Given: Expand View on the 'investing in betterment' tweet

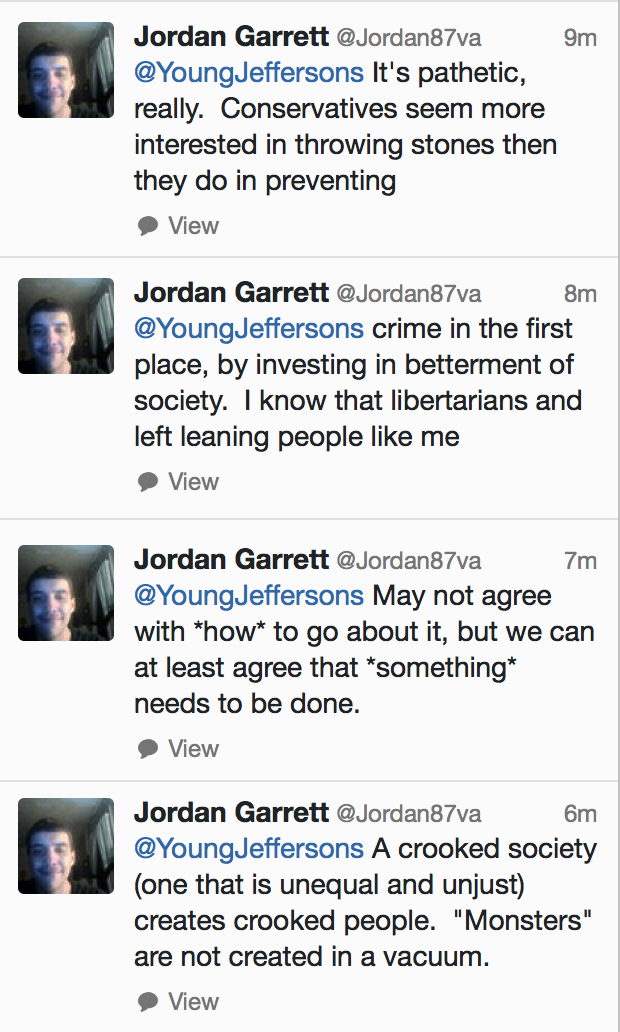Looking at the screenshot, I should point(193,482).
